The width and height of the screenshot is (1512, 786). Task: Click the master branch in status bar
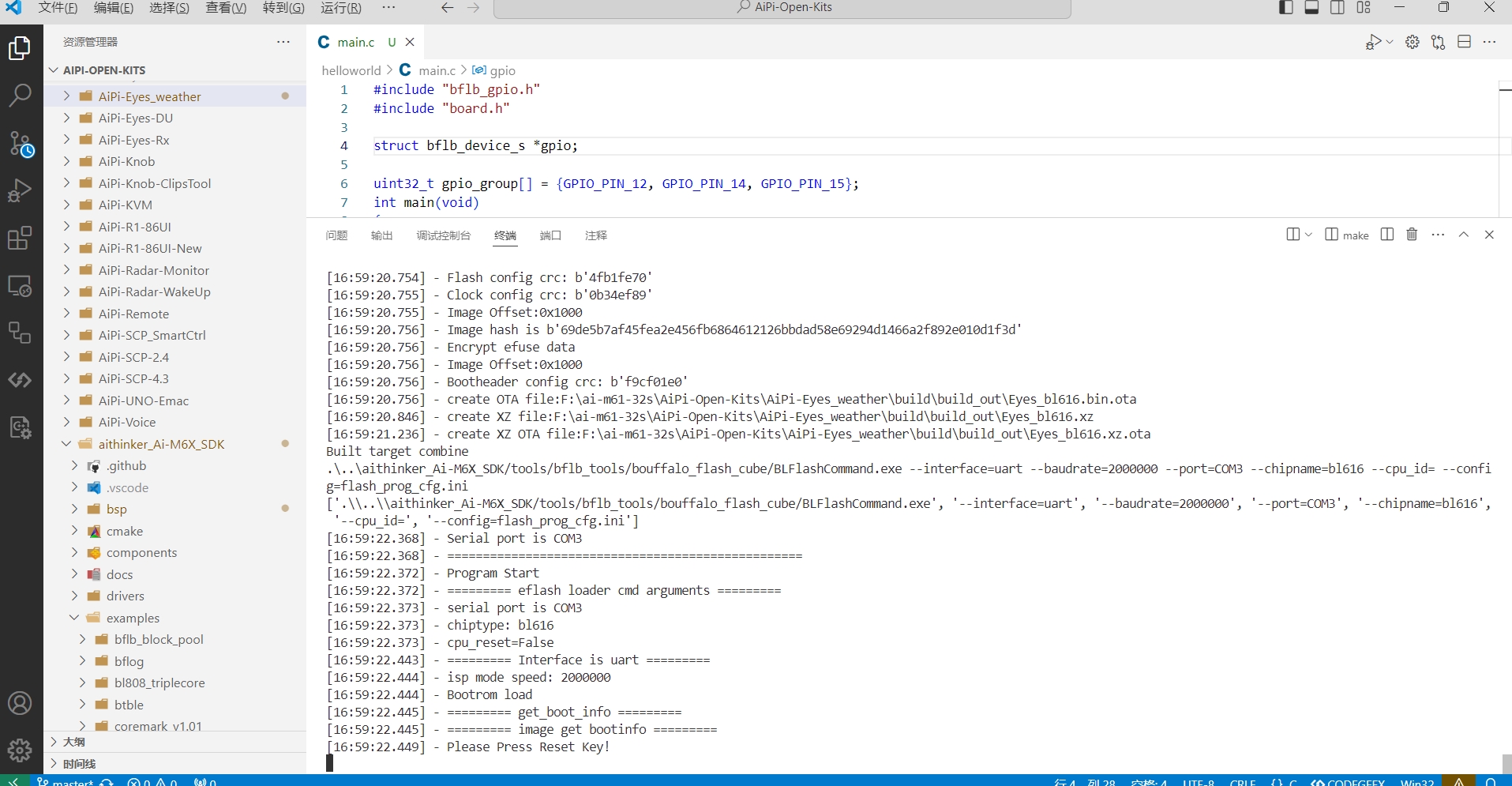(66, 782)
